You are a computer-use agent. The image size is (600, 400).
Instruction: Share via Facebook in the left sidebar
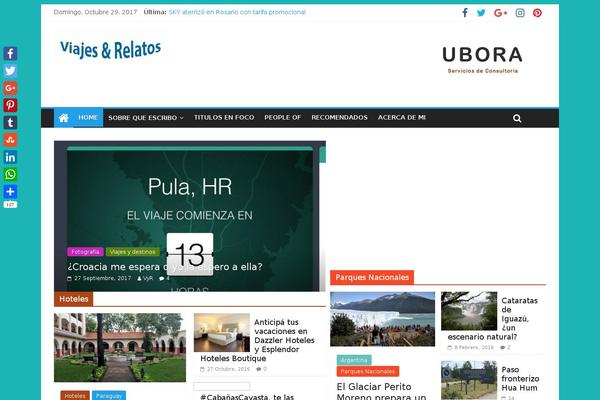[10, 53]
